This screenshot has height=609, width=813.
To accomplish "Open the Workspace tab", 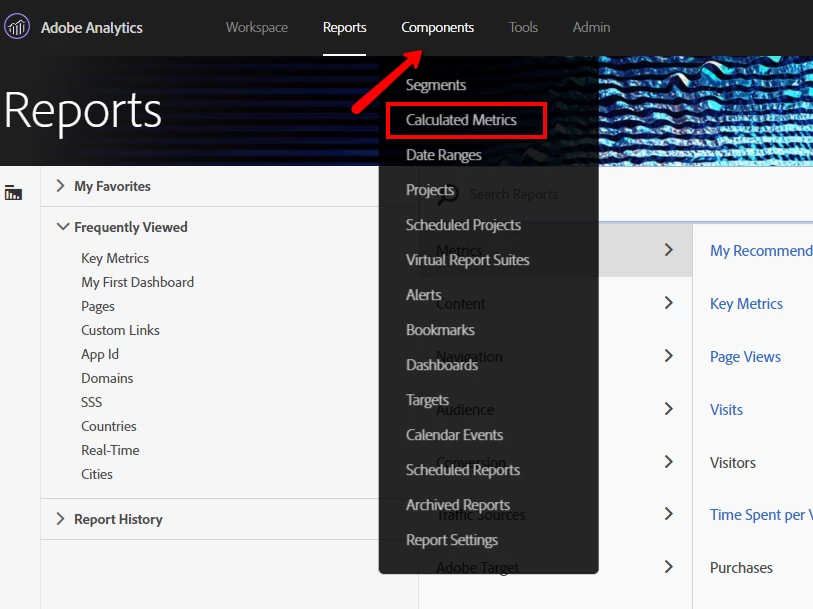I will pos(257,27).
